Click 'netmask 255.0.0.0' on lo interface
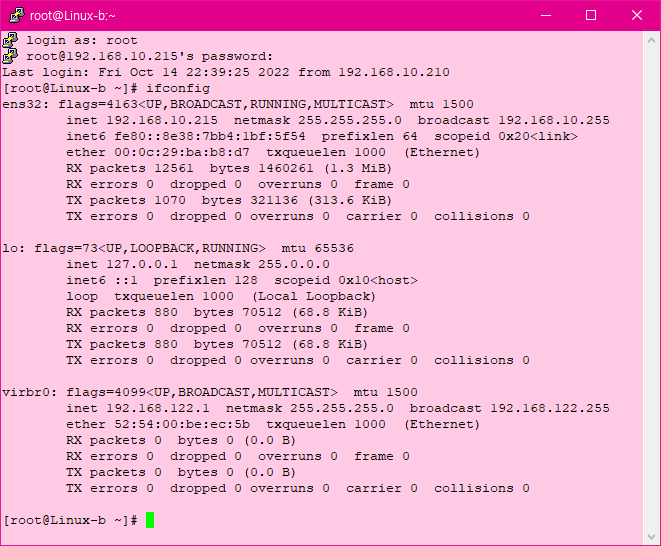The image size is (661, 546). (261, 264)
